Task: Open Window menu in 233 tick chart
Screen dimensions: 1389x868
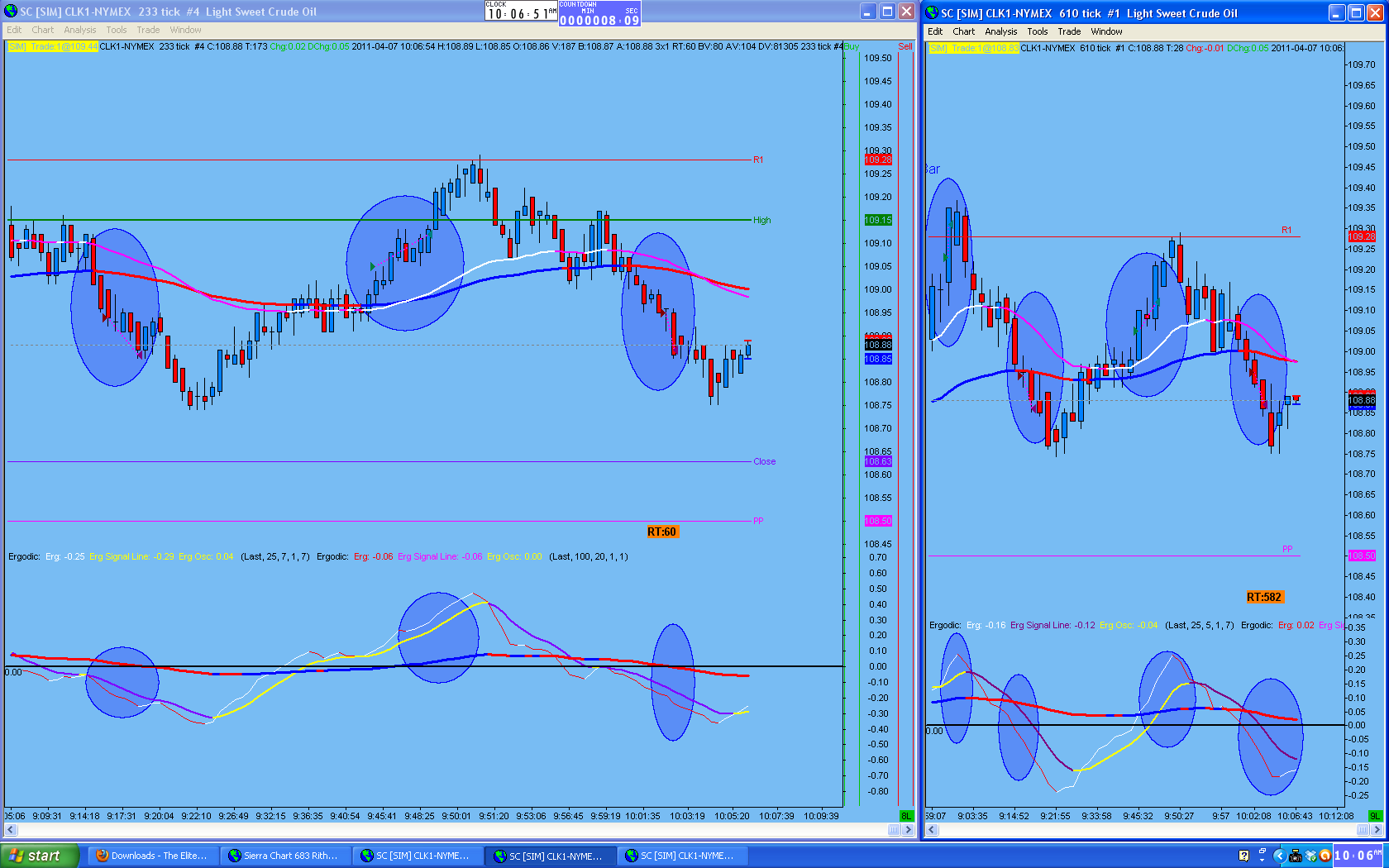Action: (186, 30)
